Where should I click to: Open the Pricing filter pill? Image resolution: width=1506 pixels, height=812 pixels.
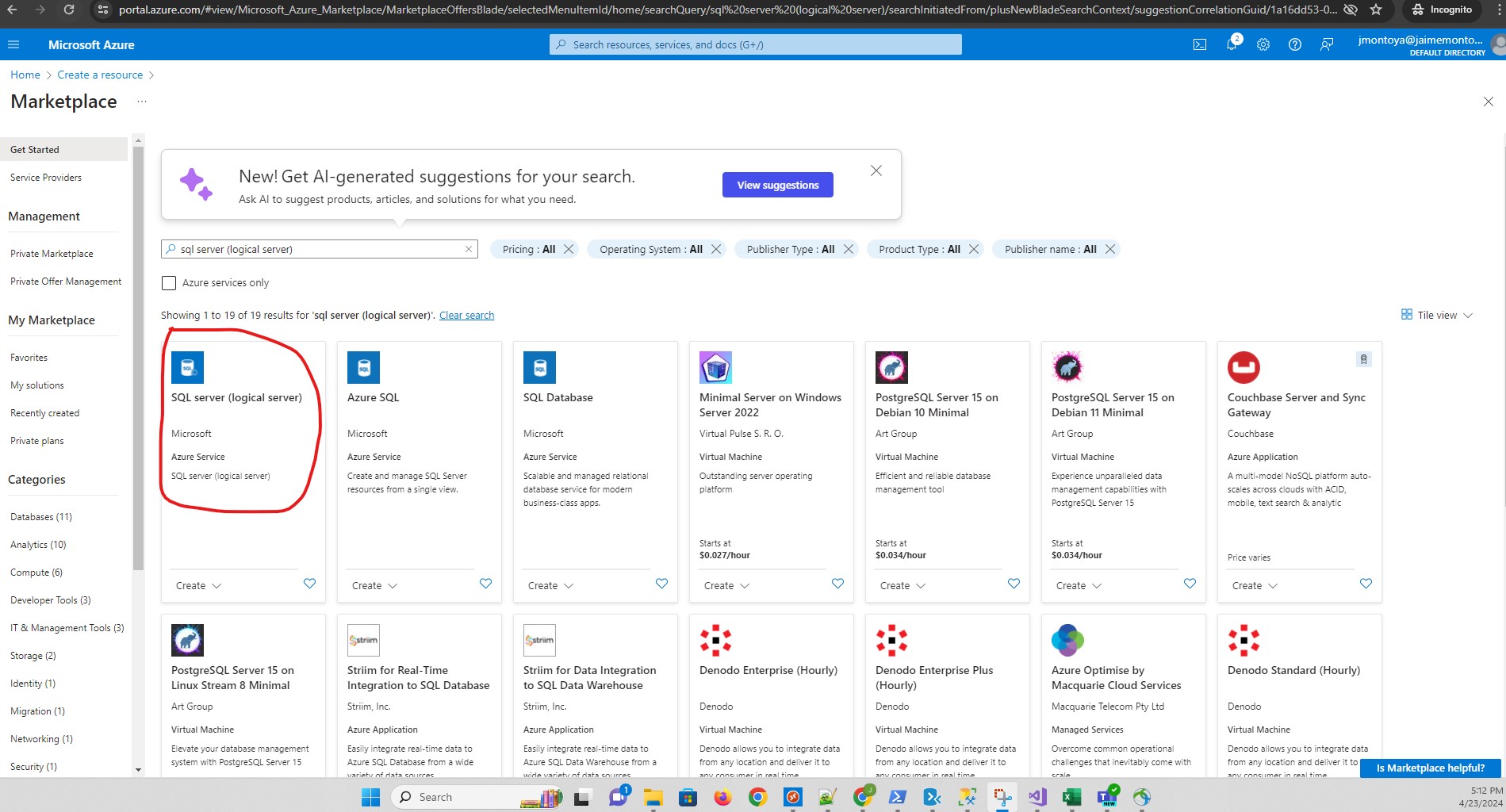click(x=528, y=249)
